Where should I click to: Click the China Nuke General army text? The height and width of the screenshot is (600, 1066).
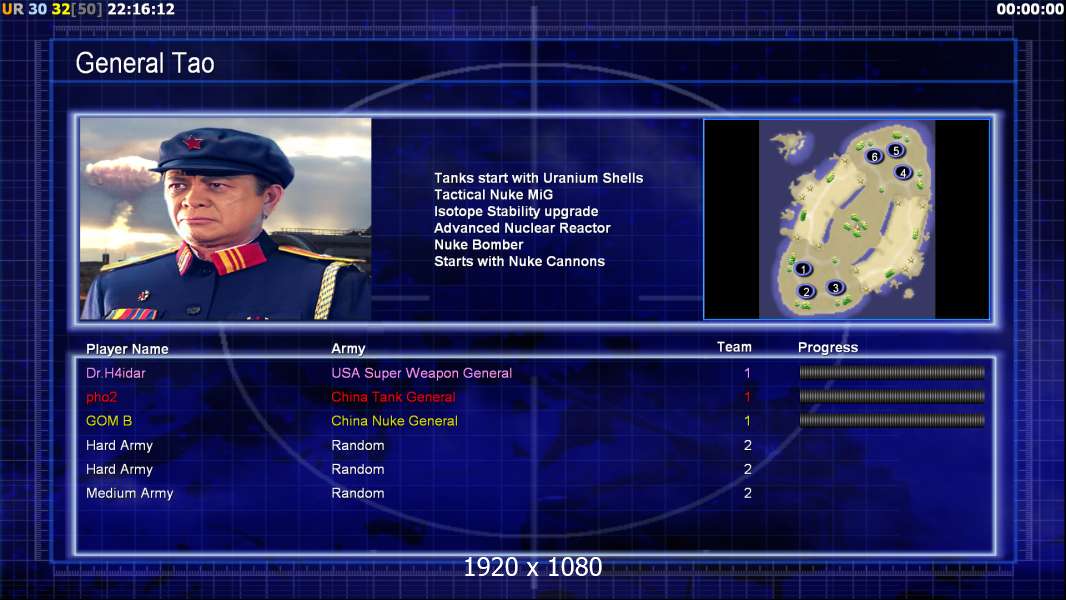(x=394, y=421)
